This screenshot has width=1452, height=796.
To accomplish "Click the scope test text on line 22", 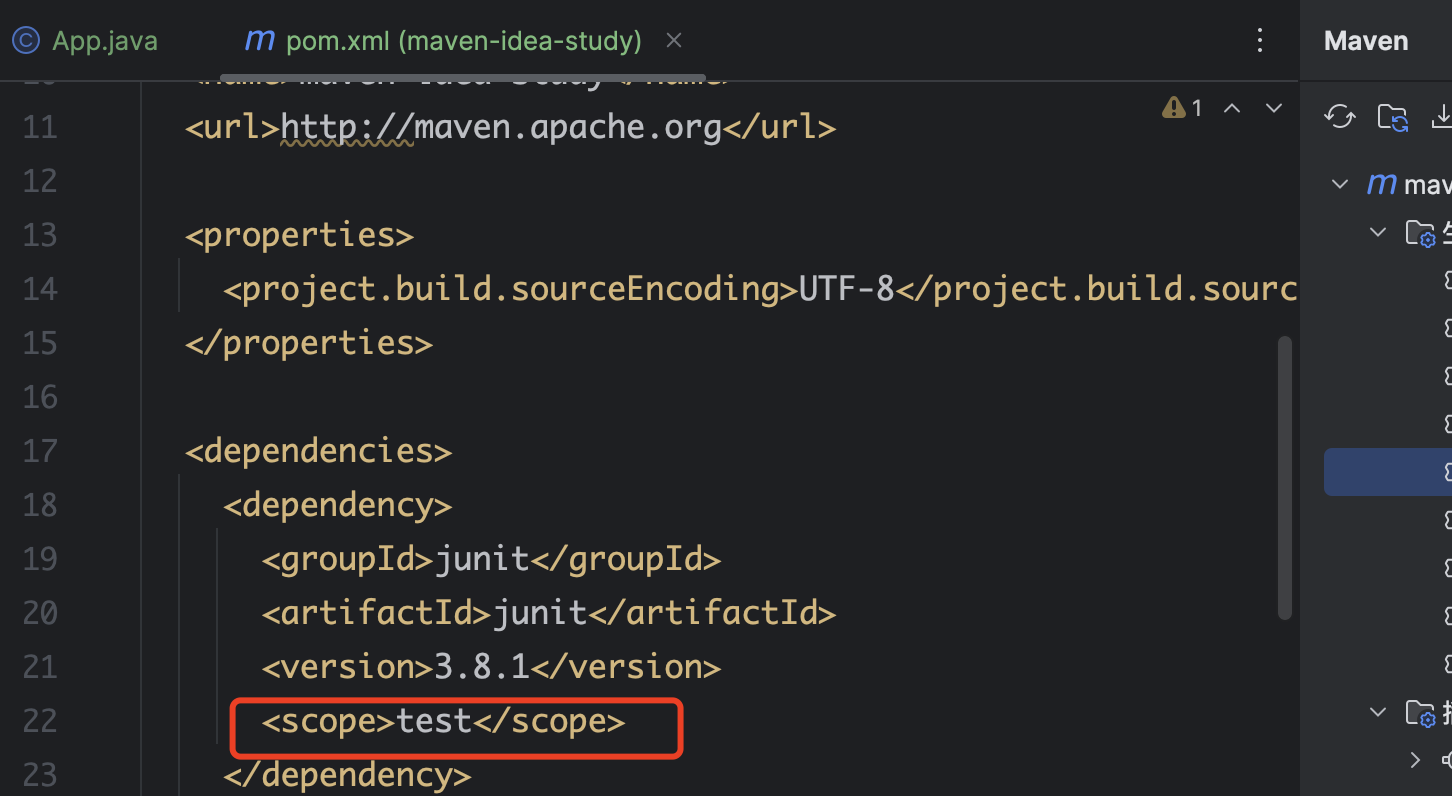I will click(443, 721).
